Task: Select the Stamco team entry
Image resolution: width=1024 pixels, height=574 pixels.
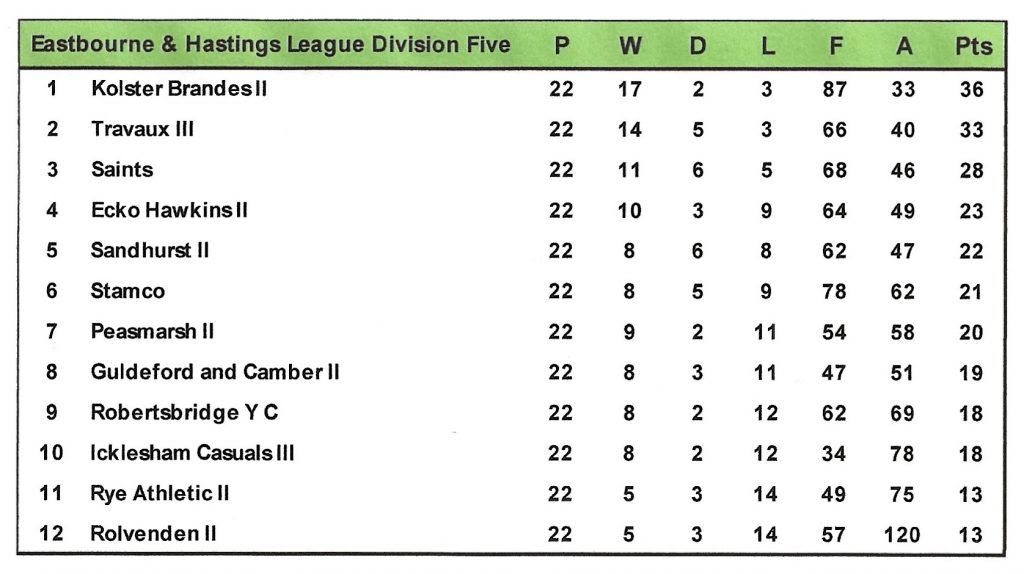Action: (x=128, y=291)
